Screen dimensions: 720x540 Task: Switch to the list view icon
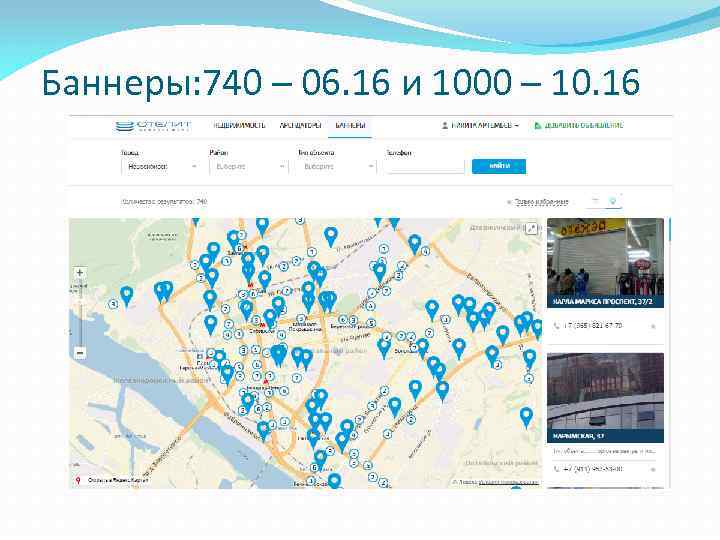click(595, 201)
